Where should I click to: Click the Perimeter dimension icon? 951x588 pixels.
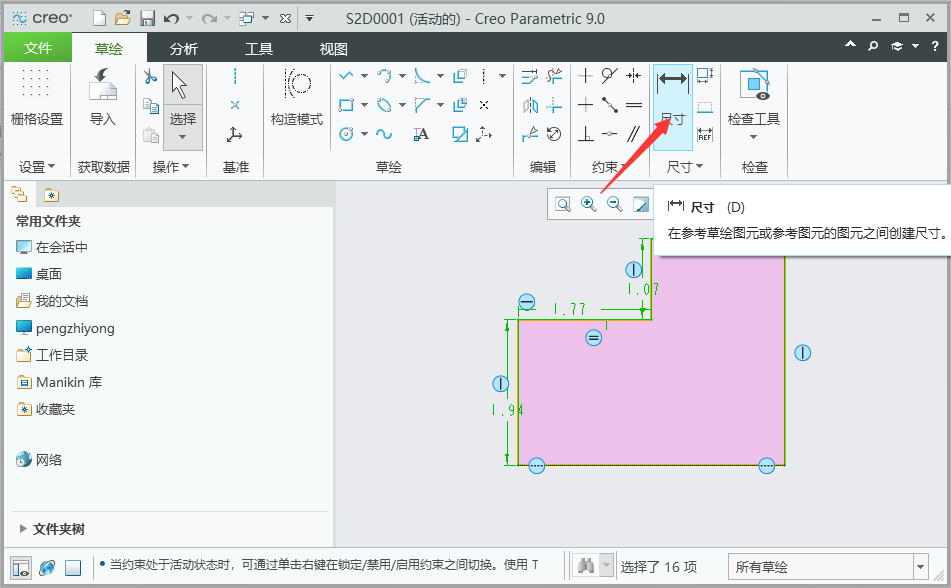pos(705,76)
